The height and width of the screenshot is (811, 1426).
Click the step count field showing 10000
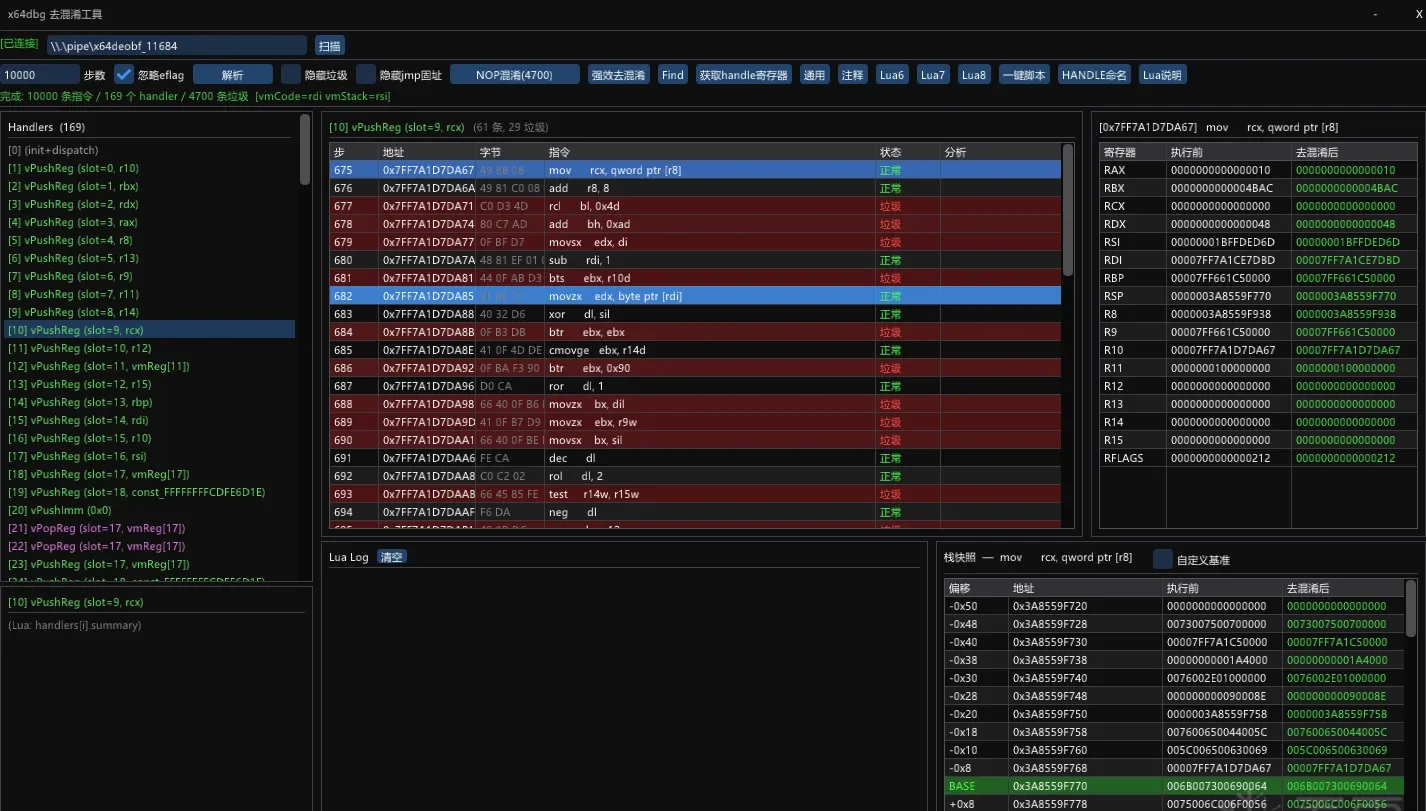tap(40, 75)
